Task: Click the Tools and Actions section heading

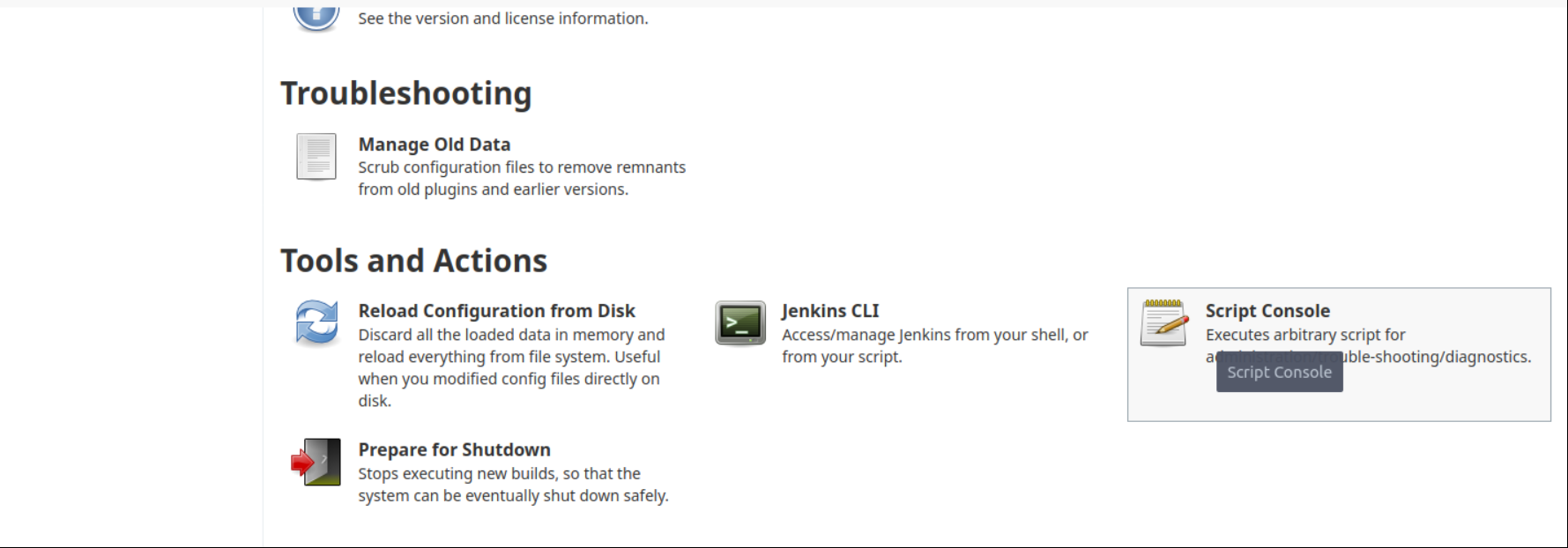Action: point(414,261)
